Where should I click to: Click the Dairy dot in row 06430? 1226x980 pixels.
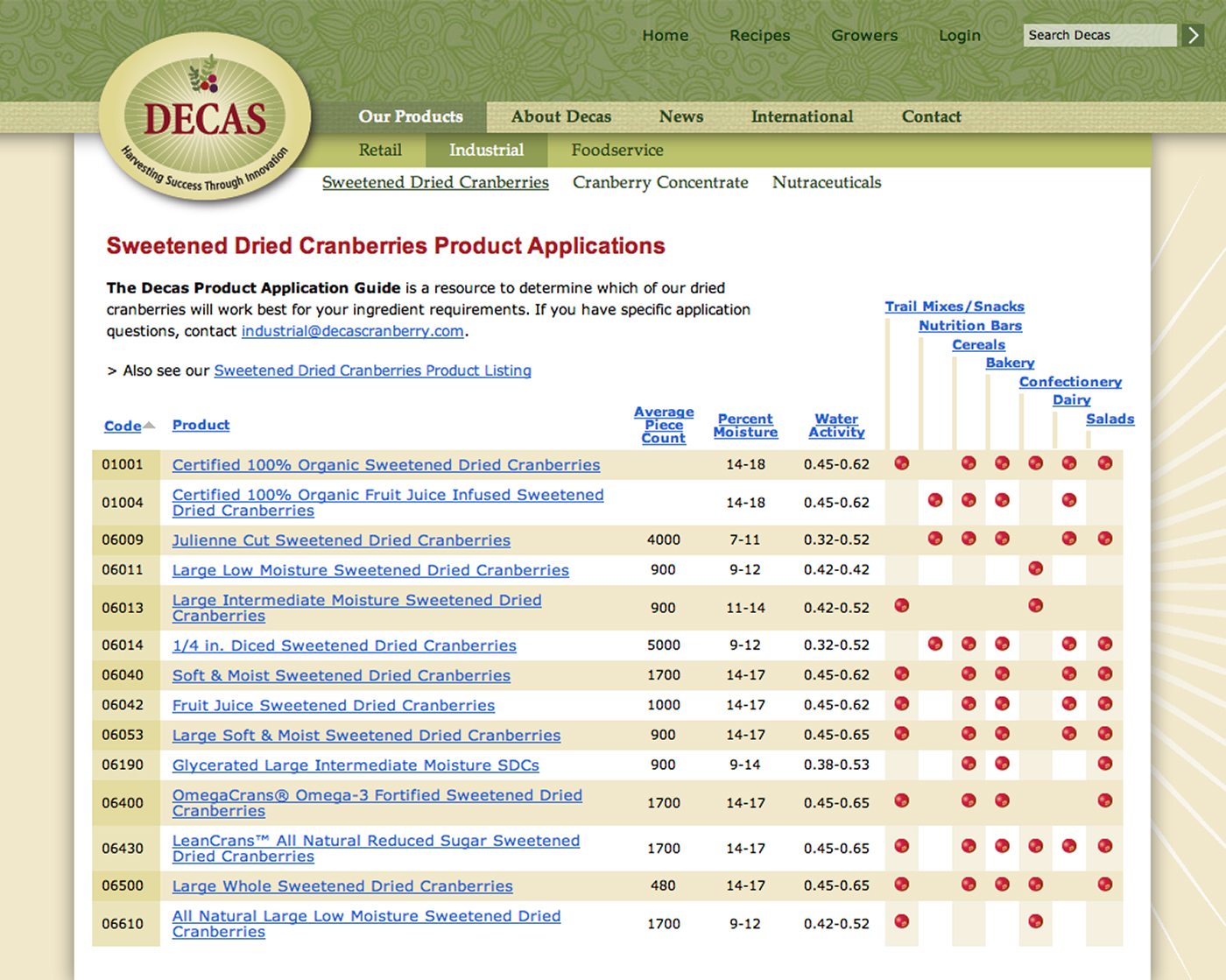tap(1069, 846)
